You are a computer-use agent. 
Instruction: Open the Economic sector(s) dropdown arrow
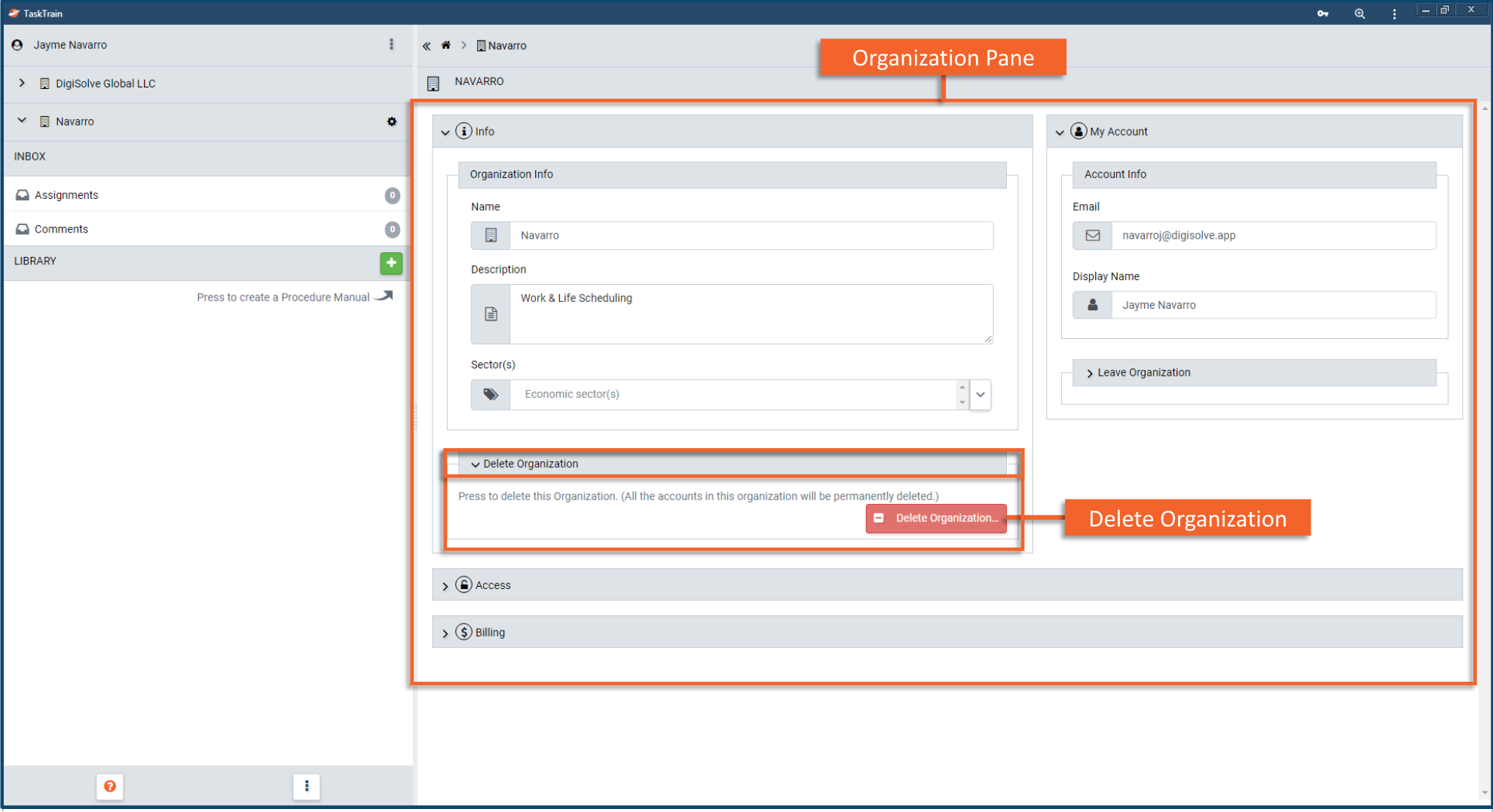[x=981, y=394]
